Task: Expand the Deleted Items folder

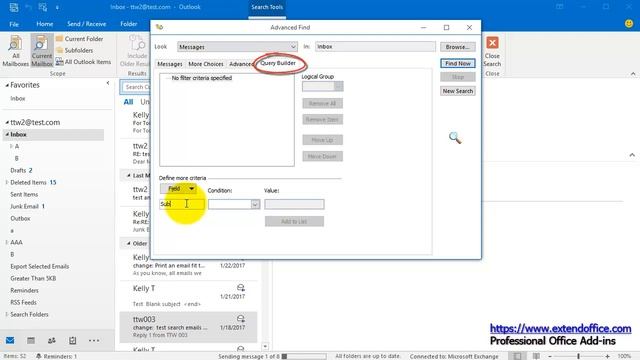Action: (x=7, y=182)
